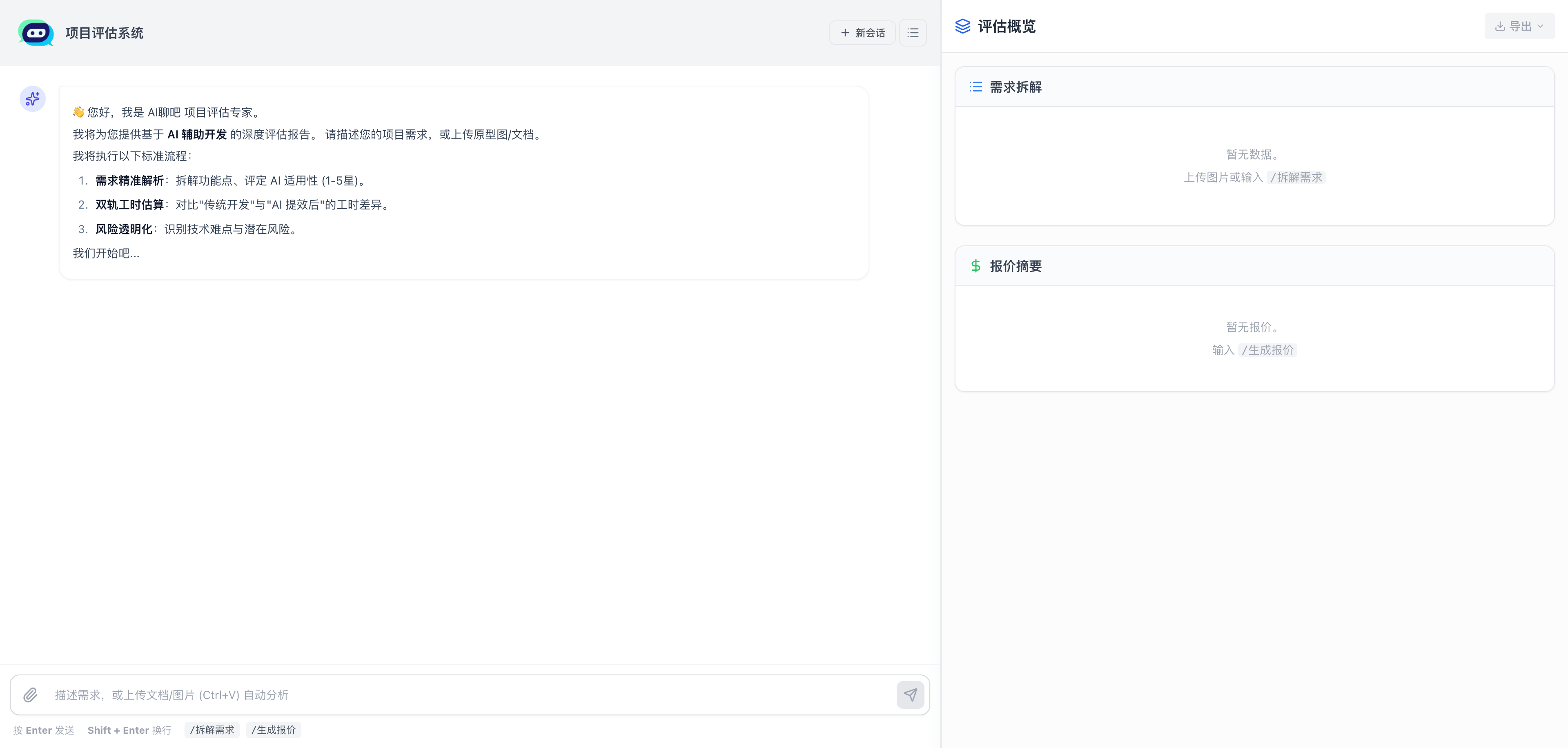Click /生成报价 inside the 报价摘要 empty panel
This screenshot has width=1568, height=748.
pyautogui.click(x=1269, y=350)
